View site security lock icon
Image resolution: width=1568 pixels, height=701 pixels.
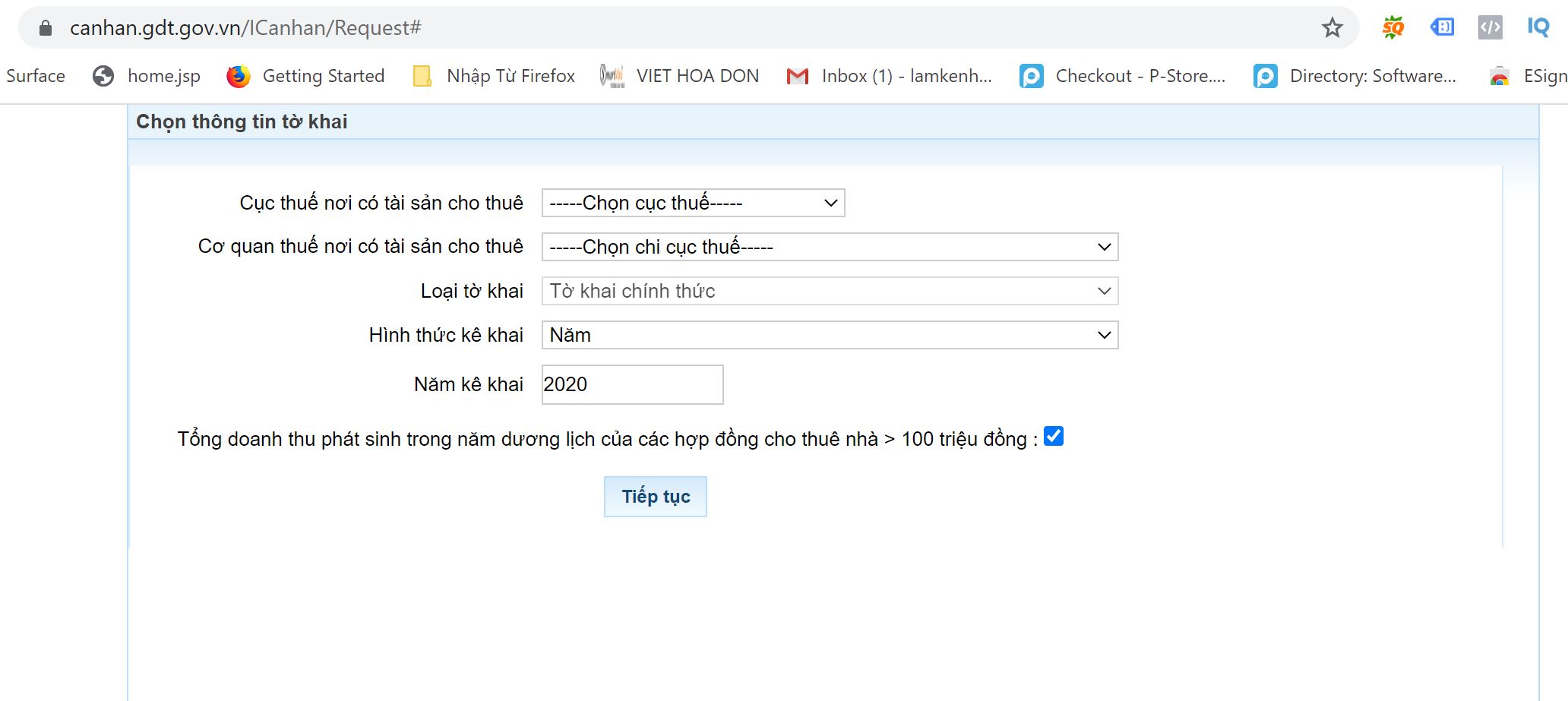tap(46, 28)
